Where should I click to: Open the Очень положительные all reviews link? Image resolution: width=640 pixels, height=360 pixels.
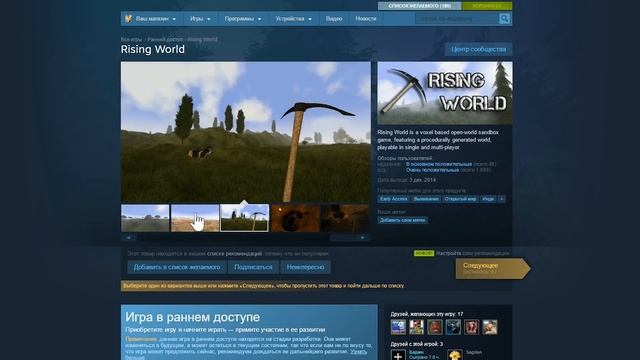[x=432, y=170]
